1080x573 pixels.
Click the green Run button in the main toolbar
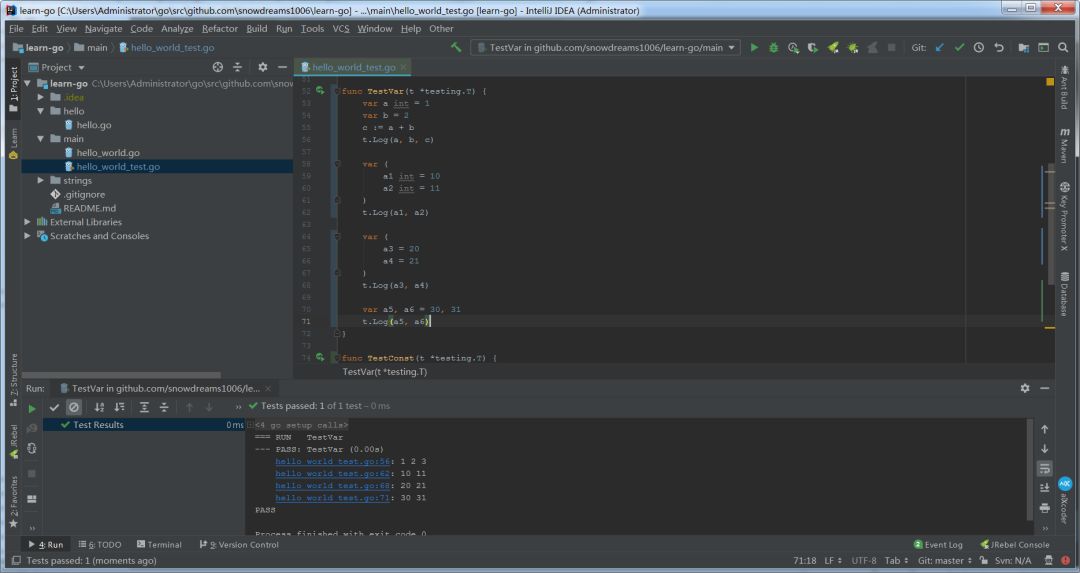(x=755, y=47)
